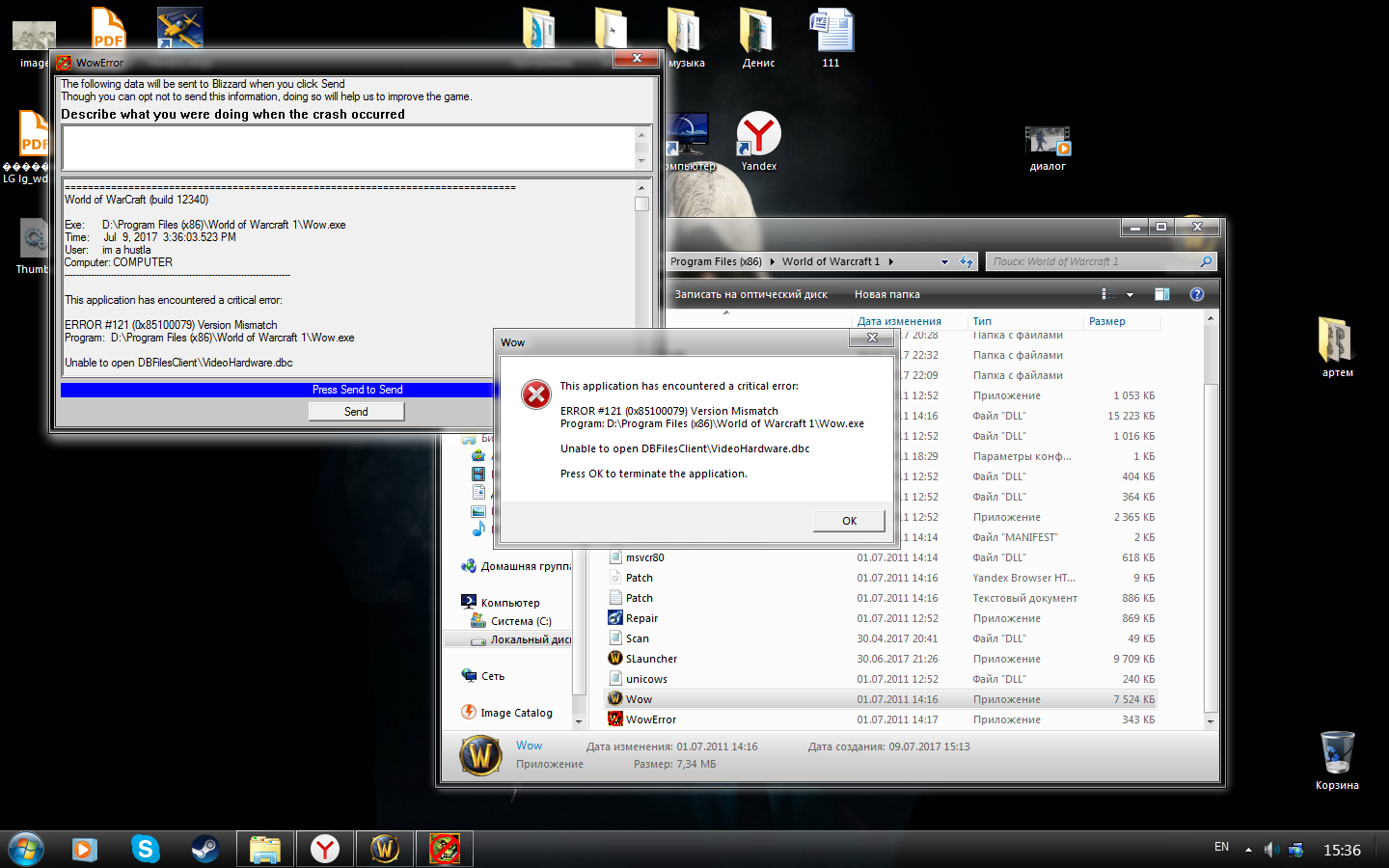
Task: Click Записать на оптический диск
Action: pos(750,294)
